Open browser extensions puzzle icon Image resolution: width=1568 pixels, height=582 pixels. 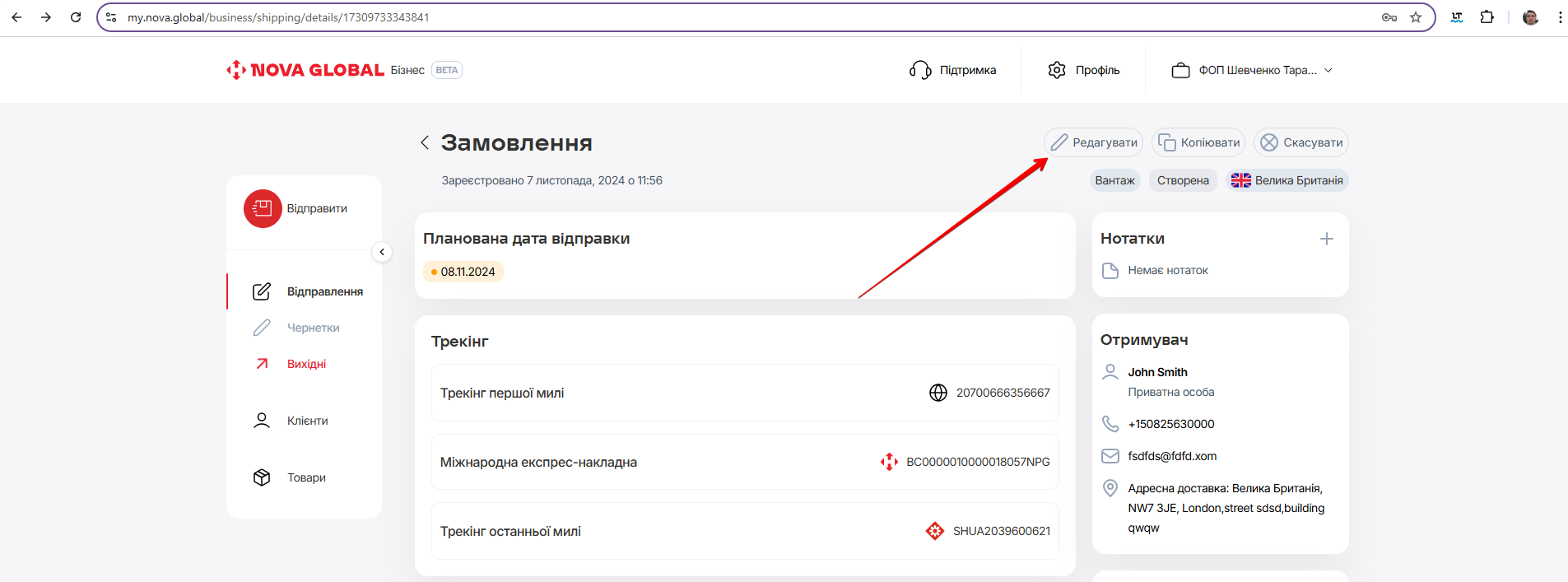click(1487, 17)
